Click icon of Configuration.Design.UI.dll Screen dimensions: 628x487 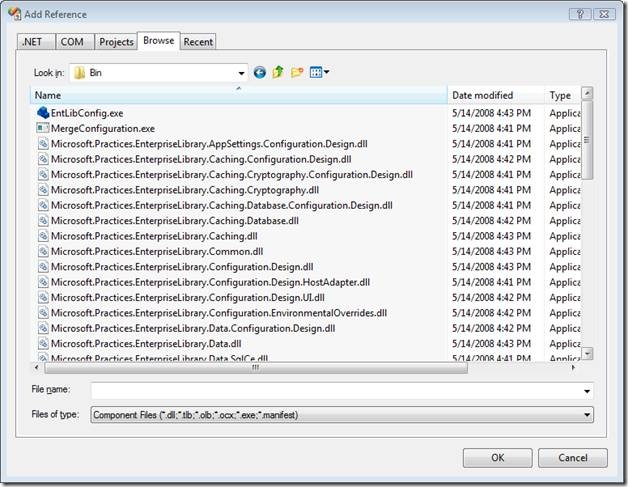pos(43,298)
